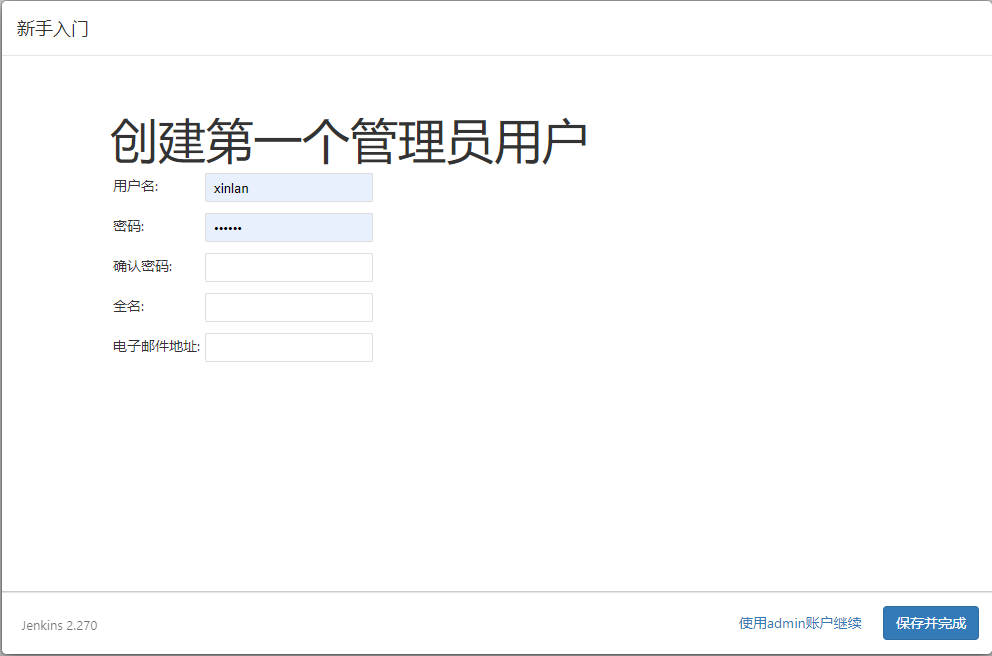The image size is (992, 656).
Task: Click the 新手入门 header text
Action: (51, 28)
